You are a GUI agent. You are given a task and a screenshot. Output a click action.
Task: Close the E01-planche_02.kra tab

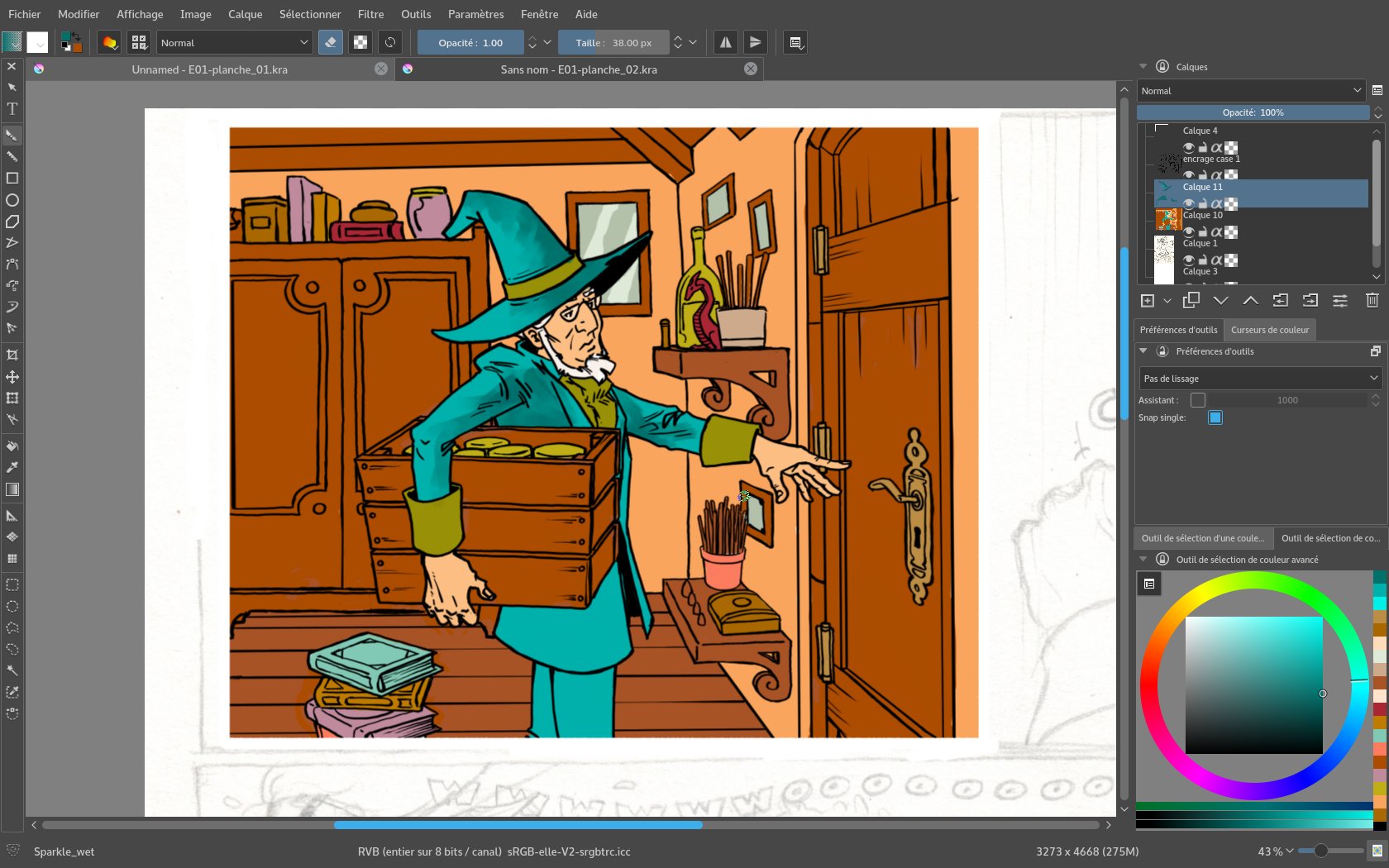tap(751, 69)
